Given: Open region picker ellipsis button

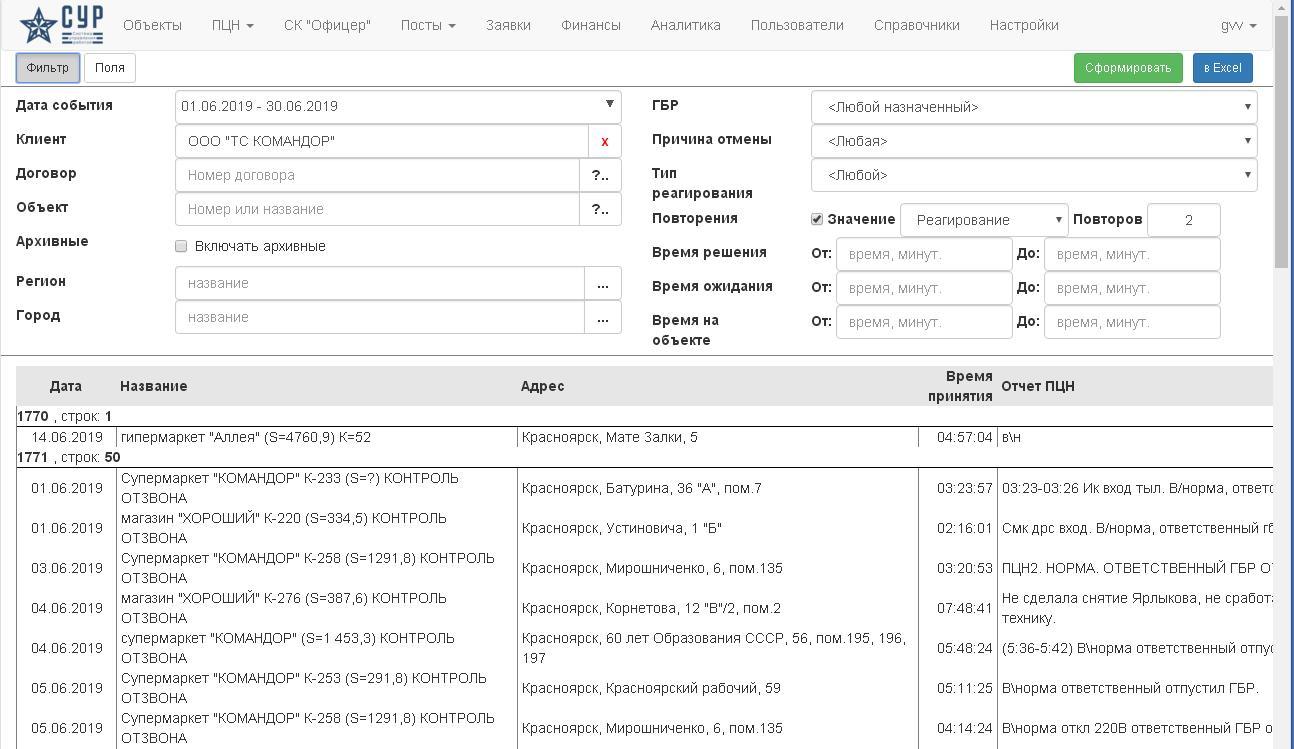Looking at the screenshot, I should click(603, 283).
